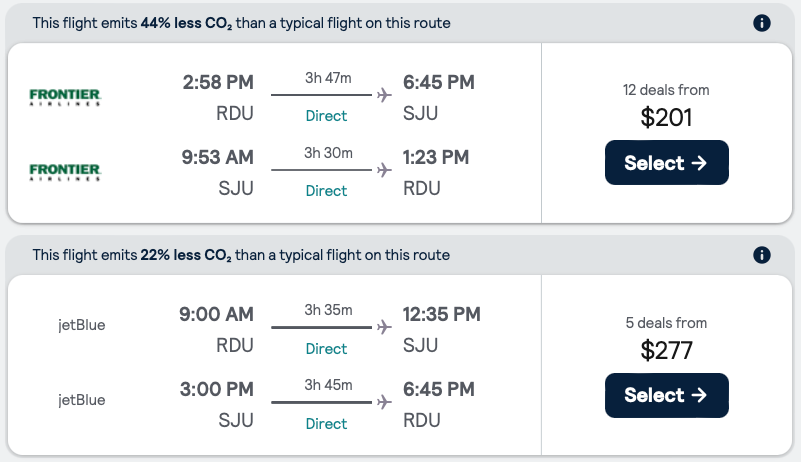Click the 44% less CO₂ emissions text
The height and width of the screenshot is (462, 801).
tap(241, 23)
